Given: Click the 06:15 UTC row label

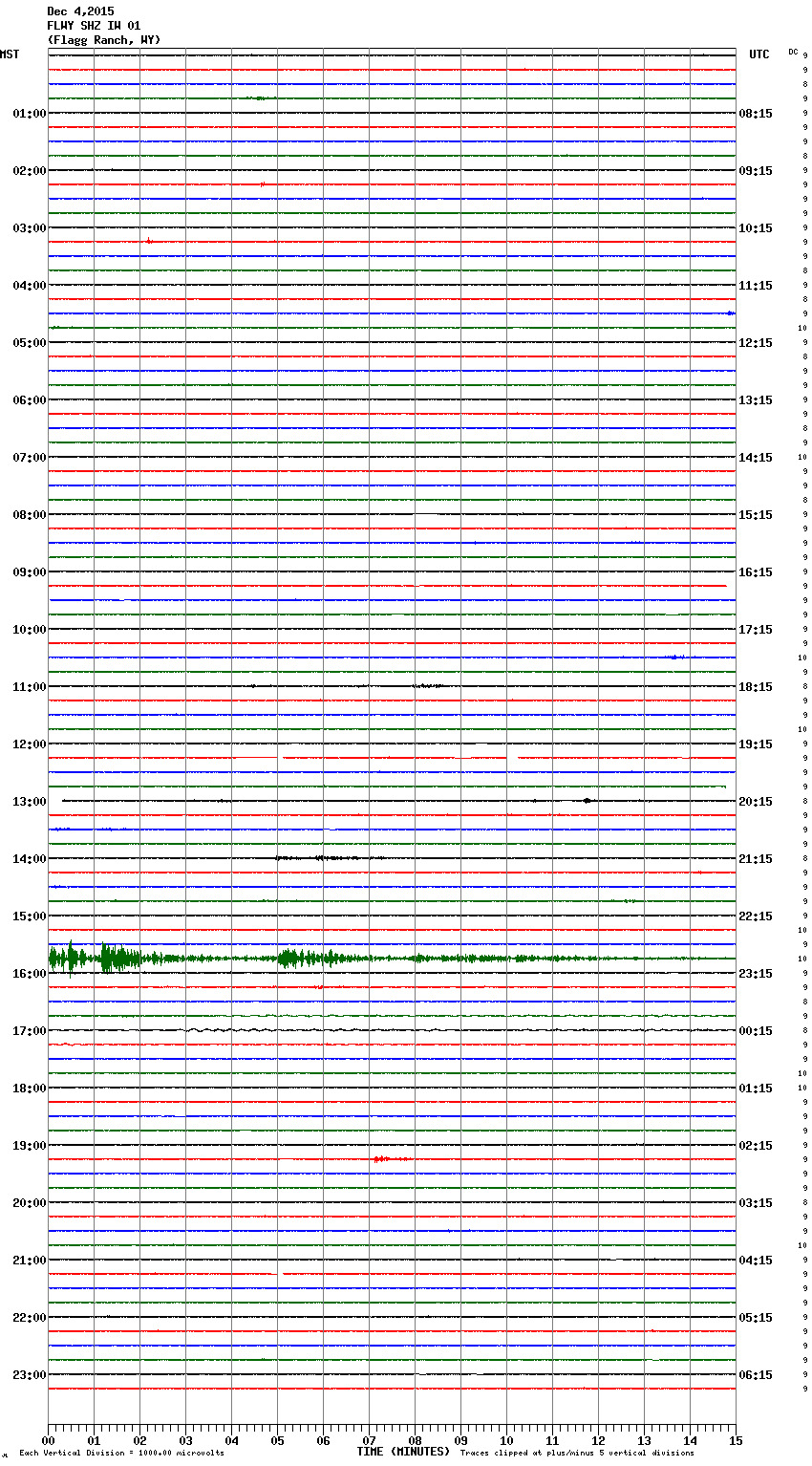Looking at the screenshot, I should 756,1375.
